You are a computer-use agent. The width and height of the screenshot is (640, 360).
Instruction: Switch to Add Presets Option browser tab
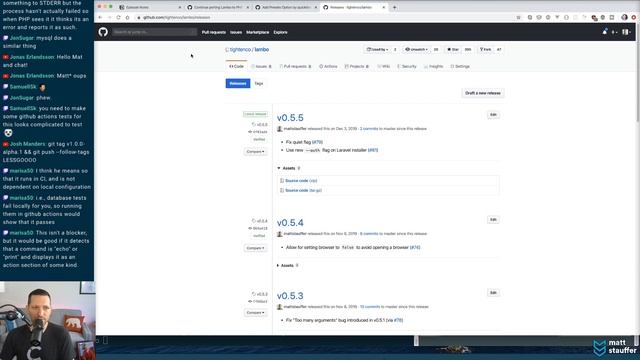tap(286, 7)
